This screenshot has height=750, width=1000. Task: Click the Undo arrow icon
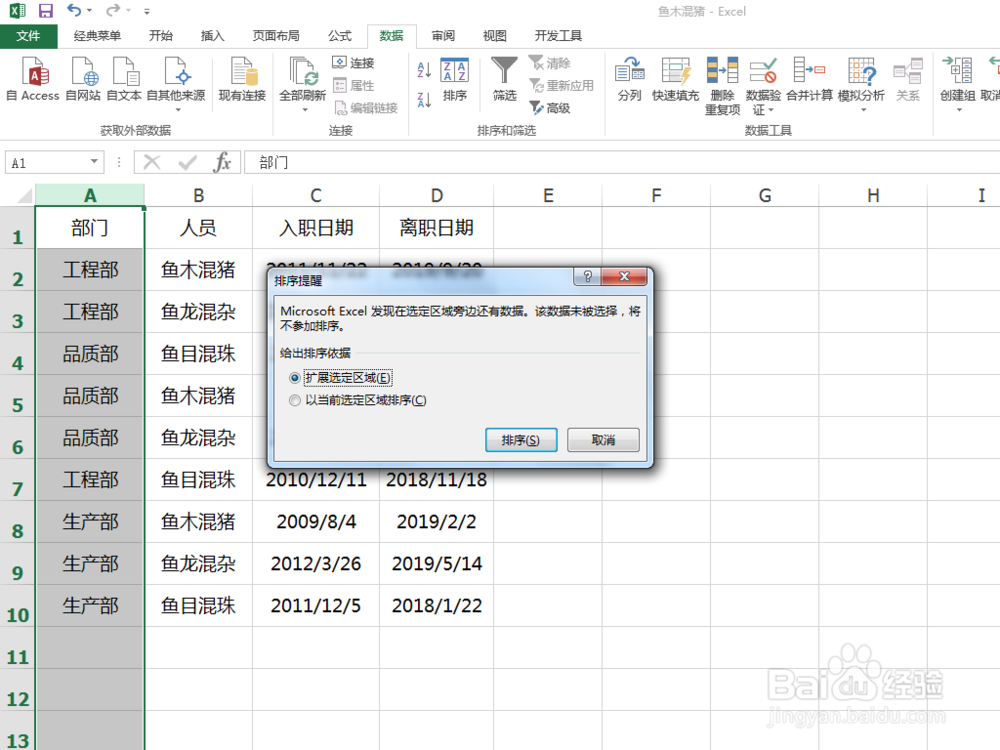74,10
